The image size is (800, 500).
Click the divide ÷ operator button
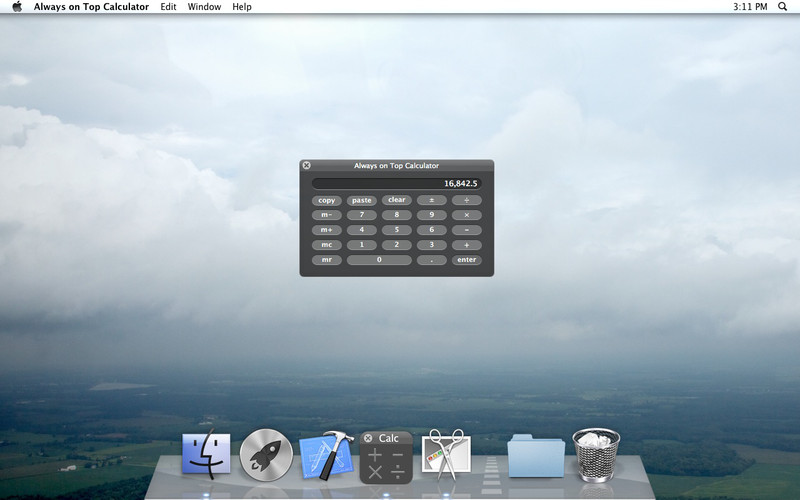[466, 200]
